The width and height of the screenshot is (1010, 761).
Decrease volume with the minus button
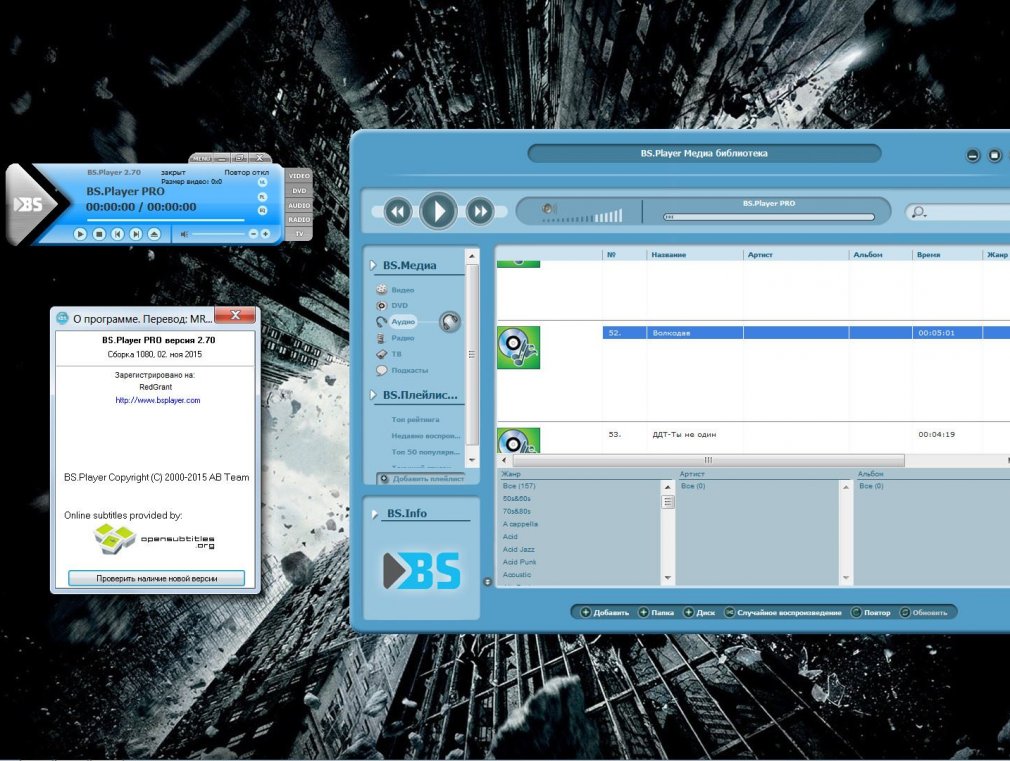point(253,234)
